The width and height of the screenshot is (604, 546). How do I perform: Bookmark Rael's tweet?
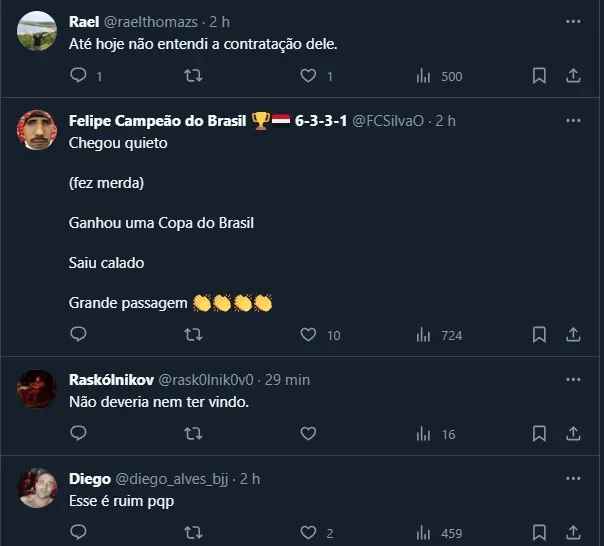click(539, 76)
